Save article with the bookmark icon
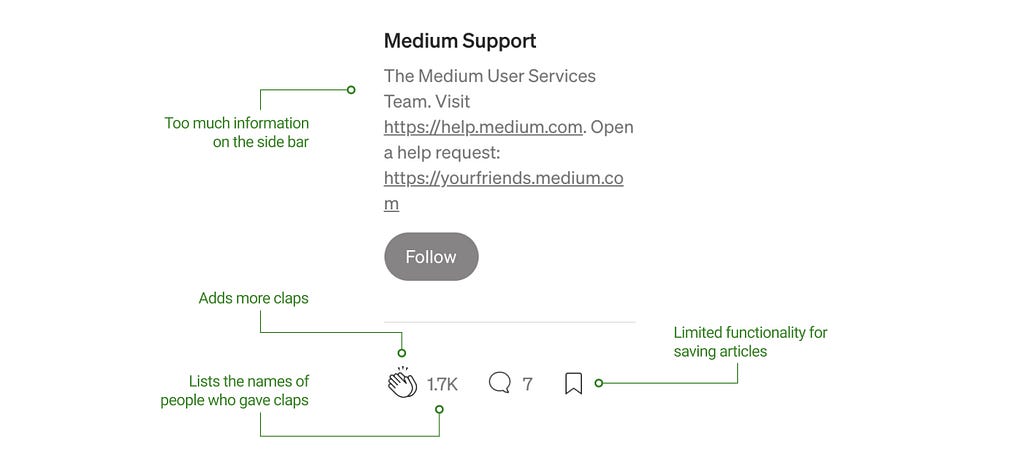Screen dimensions: 1024x463 pyautogui.click(x=573, y=383)
